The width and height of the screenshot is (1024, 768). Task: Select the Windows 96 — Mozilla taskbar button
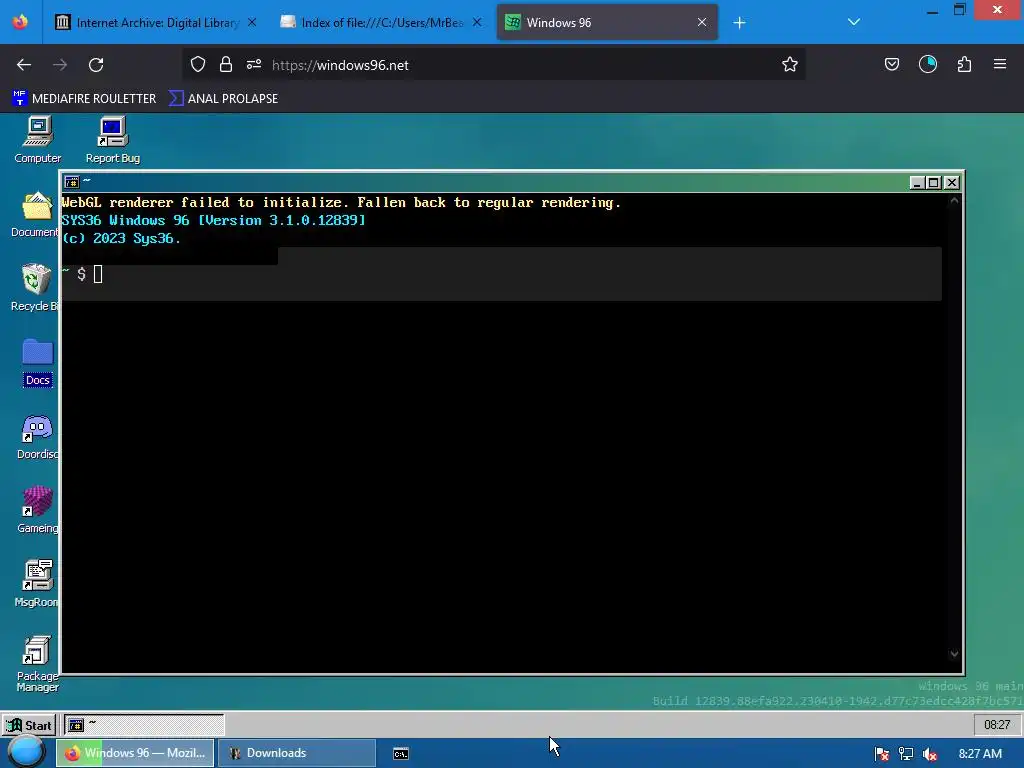coord(135,753)
